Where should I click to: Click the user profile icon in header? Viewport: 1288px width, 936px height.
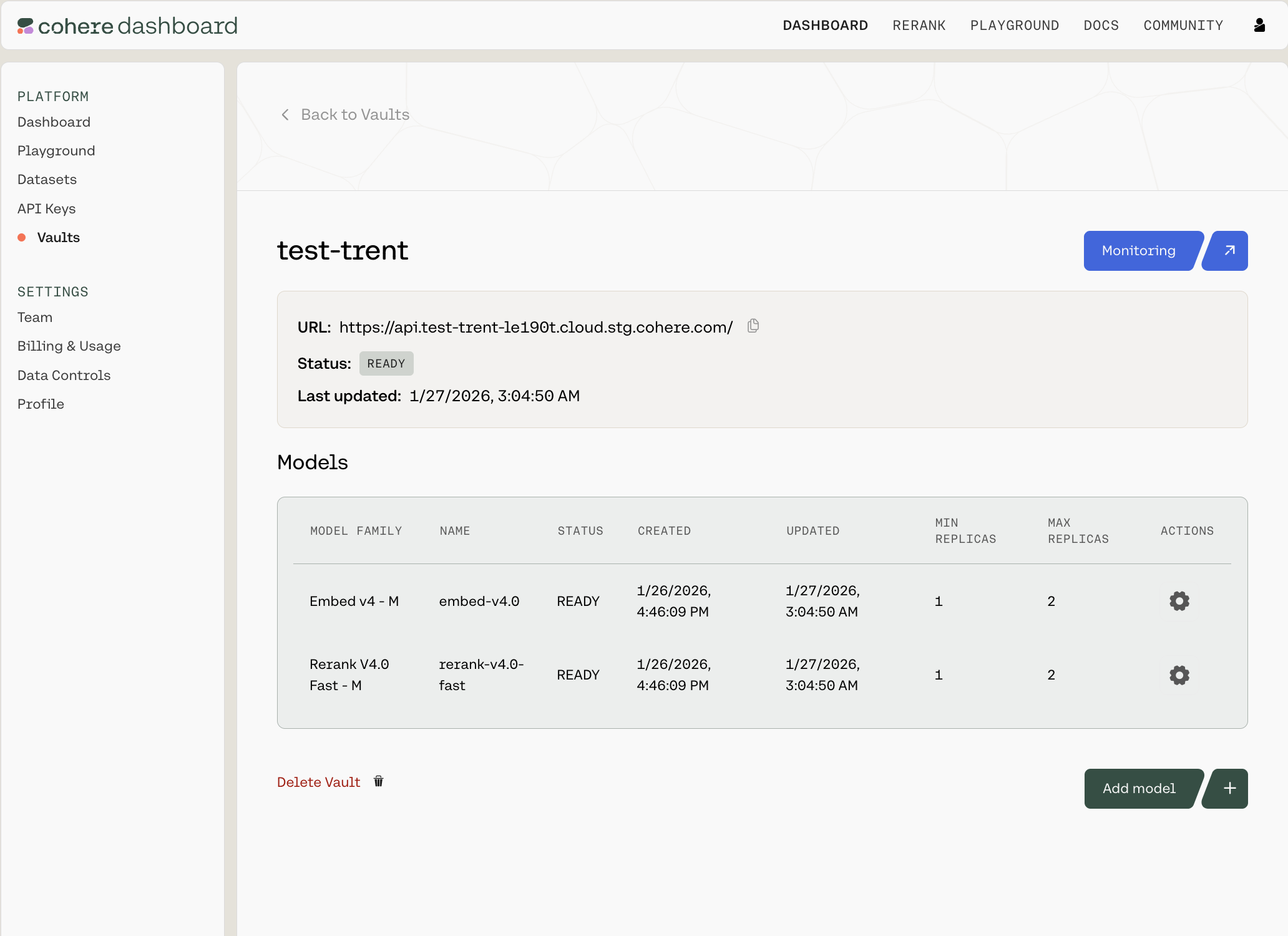1259,25
